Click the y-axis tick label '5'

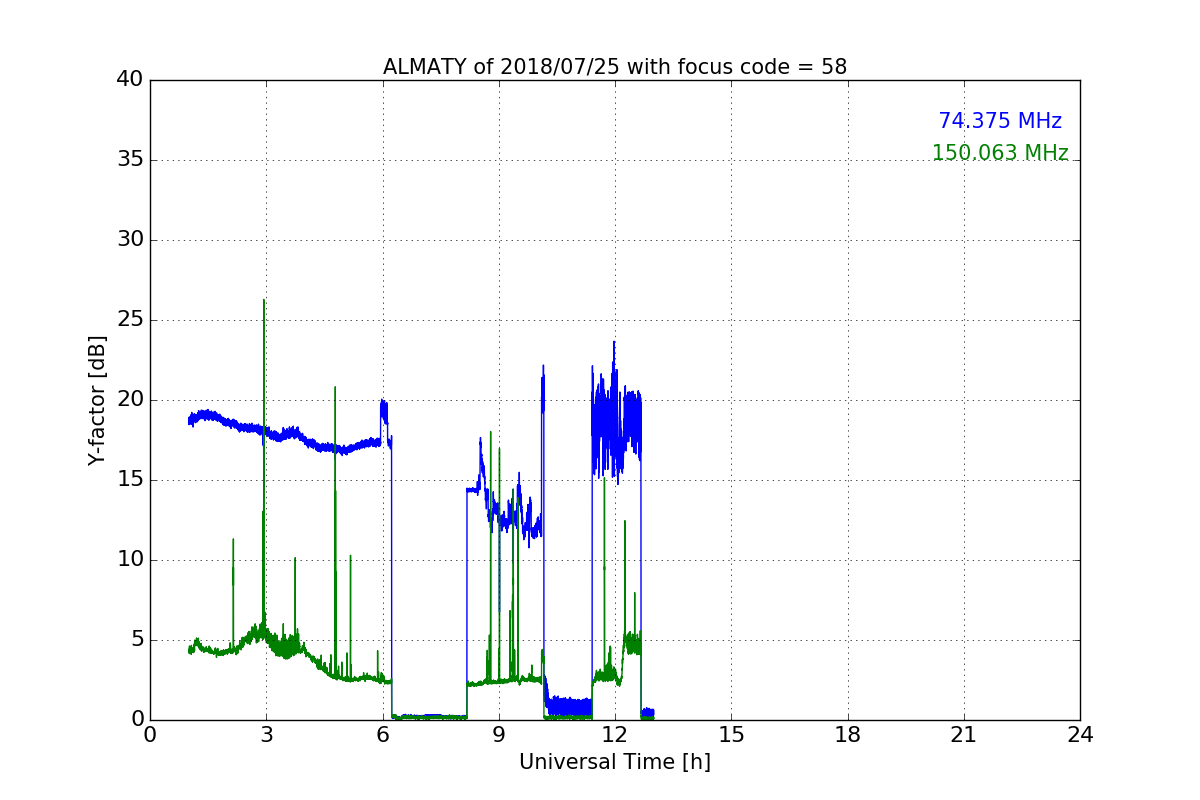(x=137, y=640)
